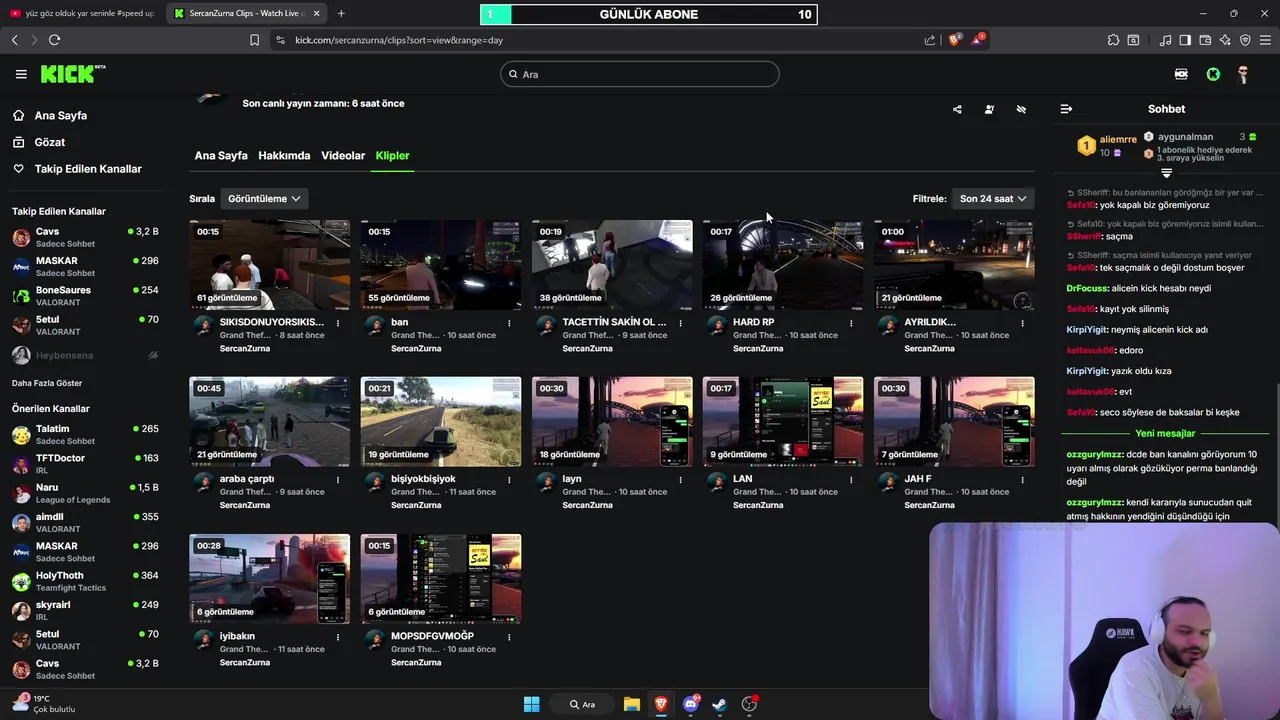Image resolution: width=1280 pixels, height=720 pixels.
Task: Collapse chat with arrow icon beside Sohbet
Action: point(1066,109)
